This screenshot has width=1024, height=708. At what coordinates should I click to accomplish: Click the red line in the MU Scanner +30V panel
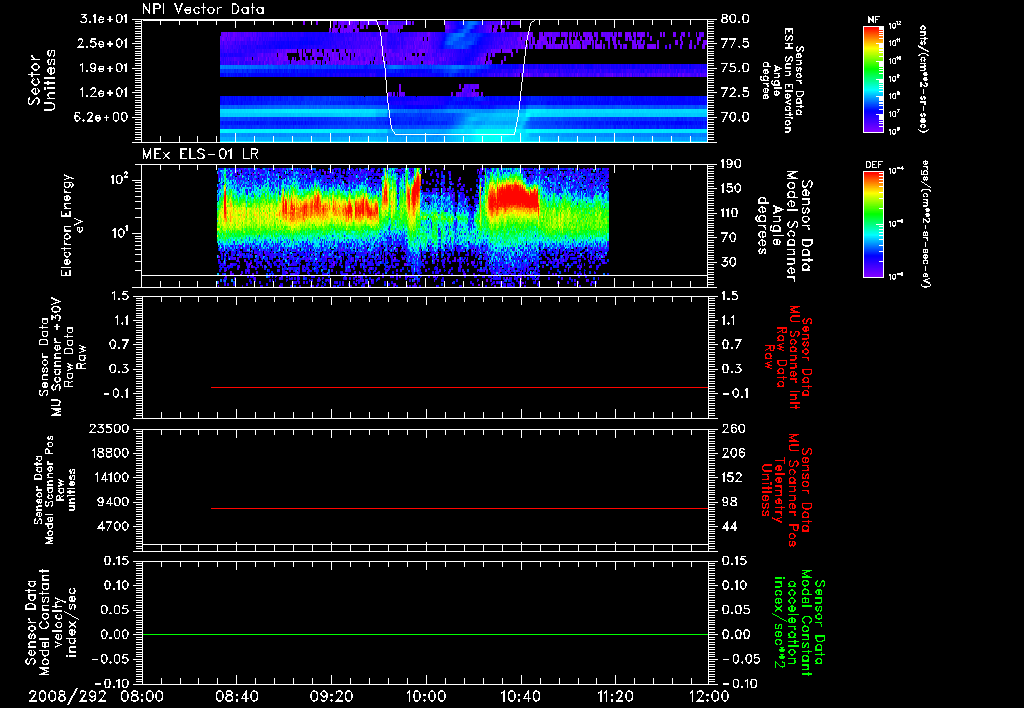pos(459,387)
